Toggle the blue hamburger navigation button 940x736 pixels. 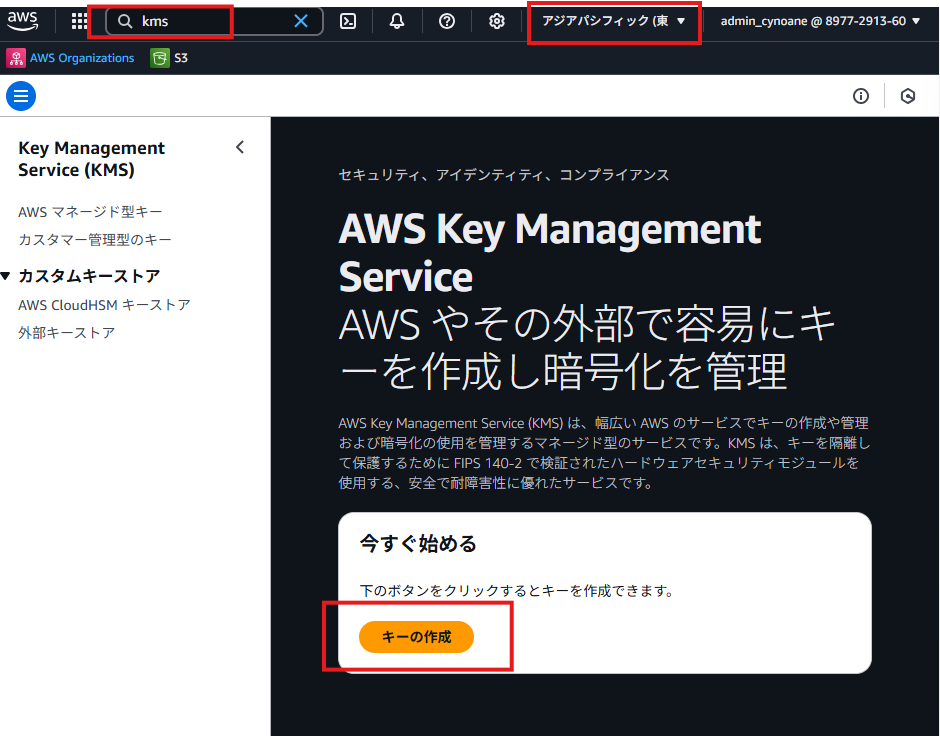click(21, 96)
